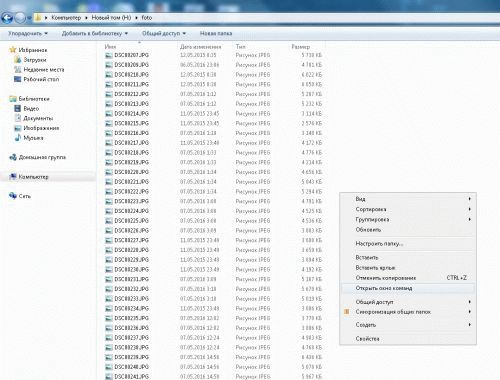
Task: Click the Рабочий стол icon in sidebar
Action: (x=18, y=79)
